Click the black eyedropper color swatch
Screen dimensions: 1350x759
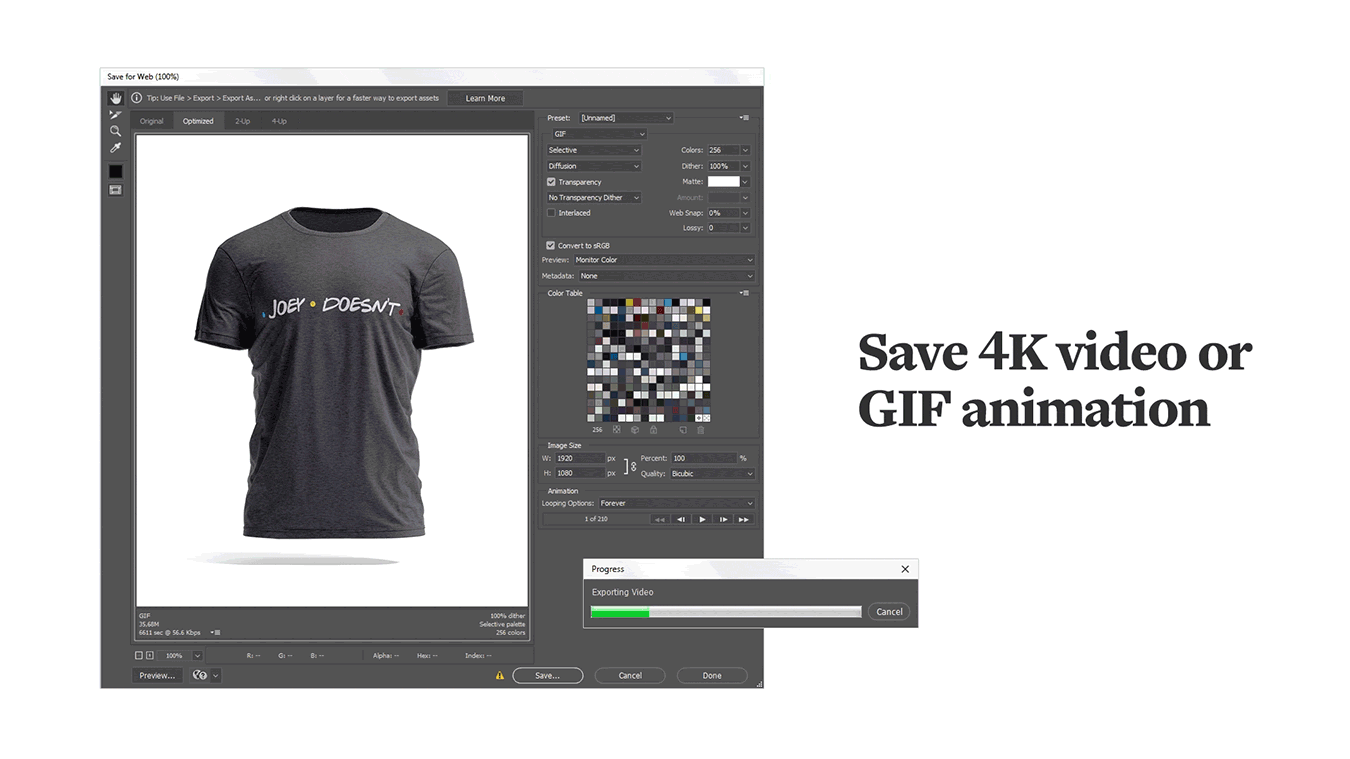pos(116,171)
